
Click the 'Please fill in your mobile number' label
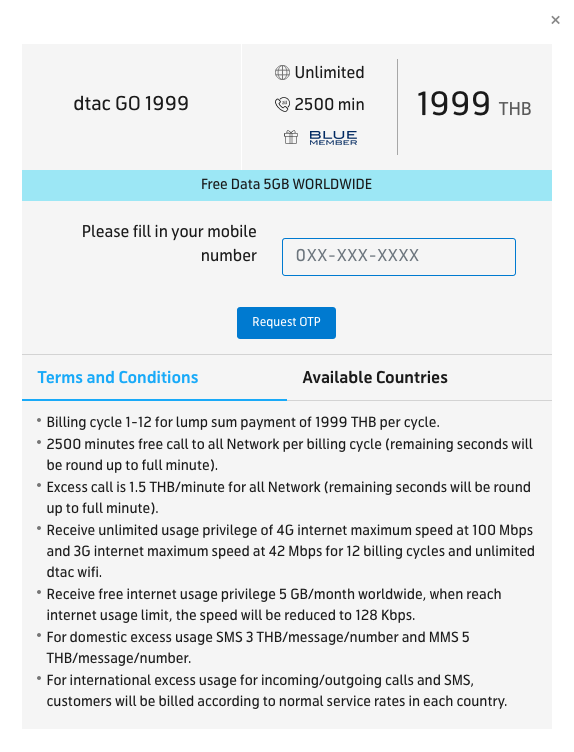pyautogui.click(x=169, y=243)
